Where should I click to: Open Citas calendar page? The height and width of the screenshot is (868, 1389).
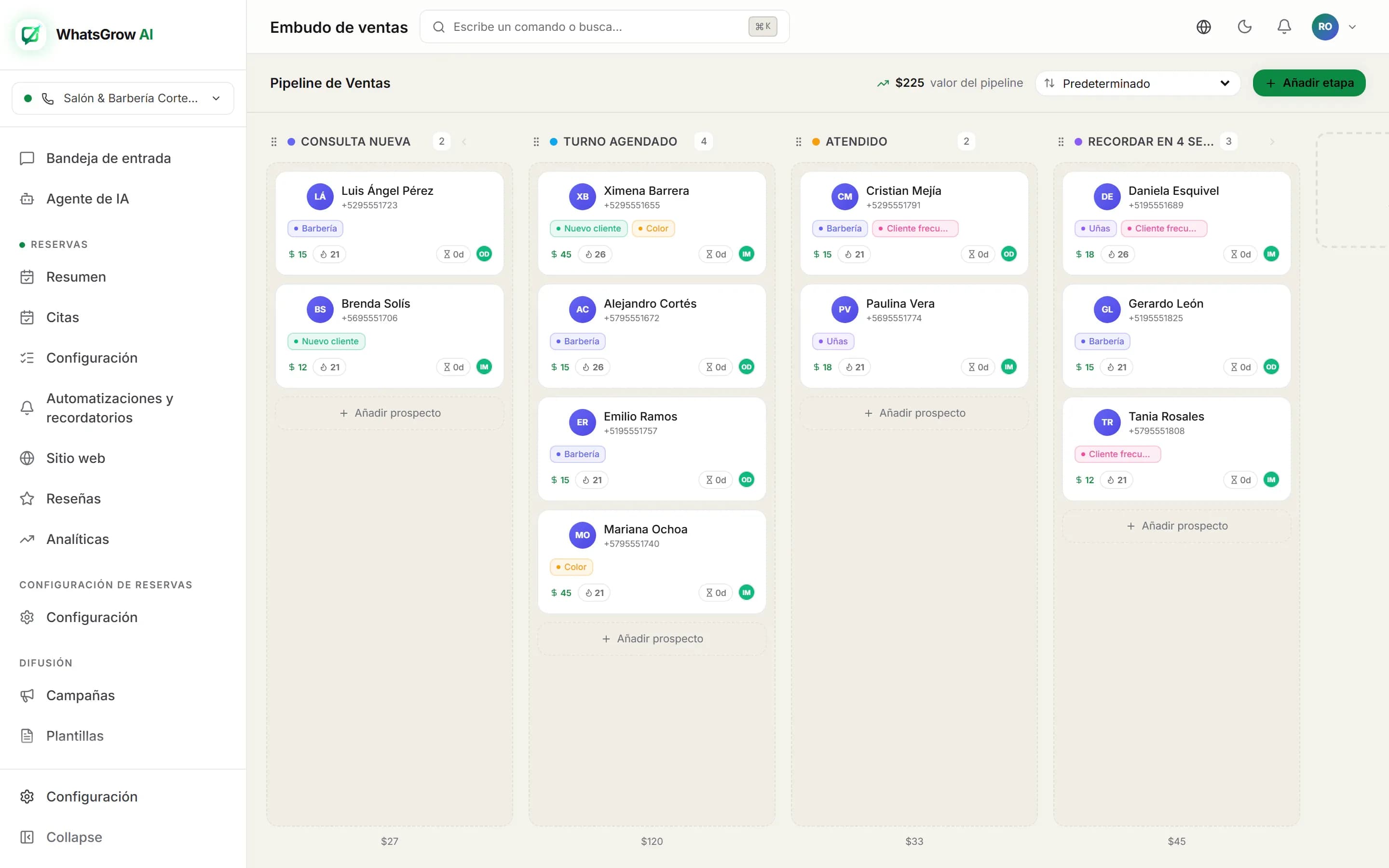coord(63,317)
